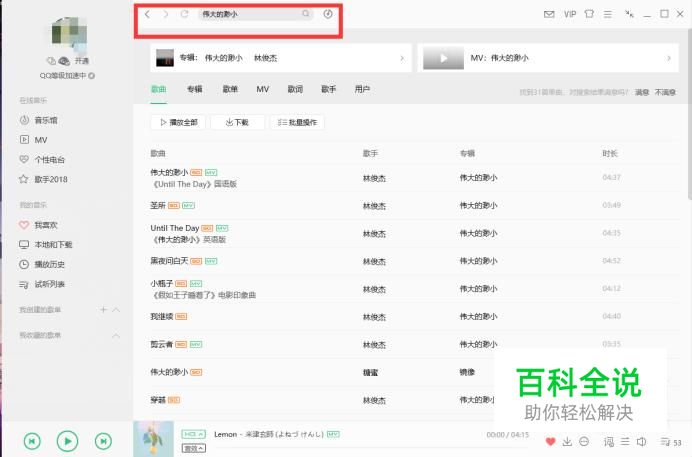Screen dimensions: 692x457
Task: Open more options circle icon in player
Action: click(584, 441)
